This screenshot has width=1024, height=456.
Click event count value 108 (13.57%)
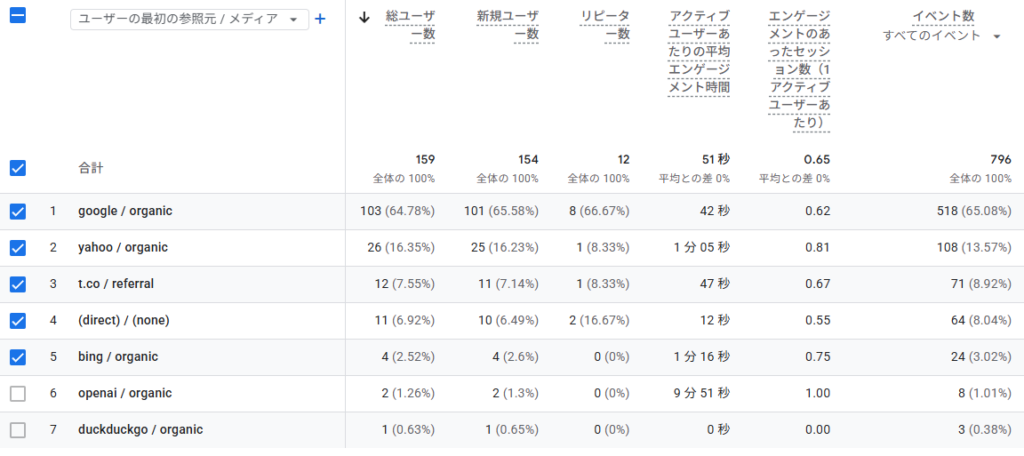point(973,248)
